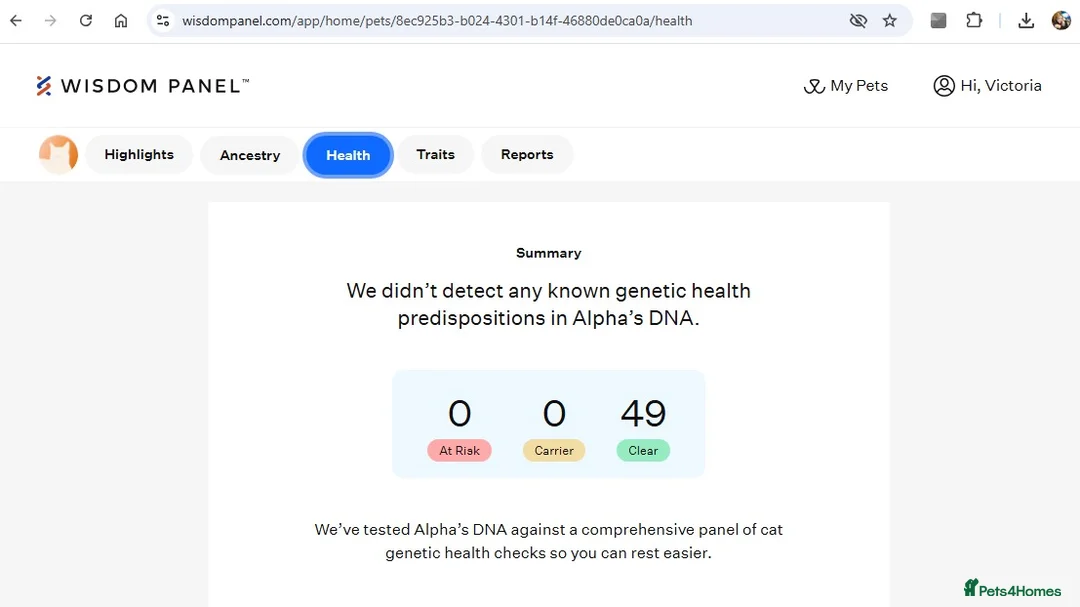
Task: Toggle the crossed-out eye tracking icon
Action: 858,20
